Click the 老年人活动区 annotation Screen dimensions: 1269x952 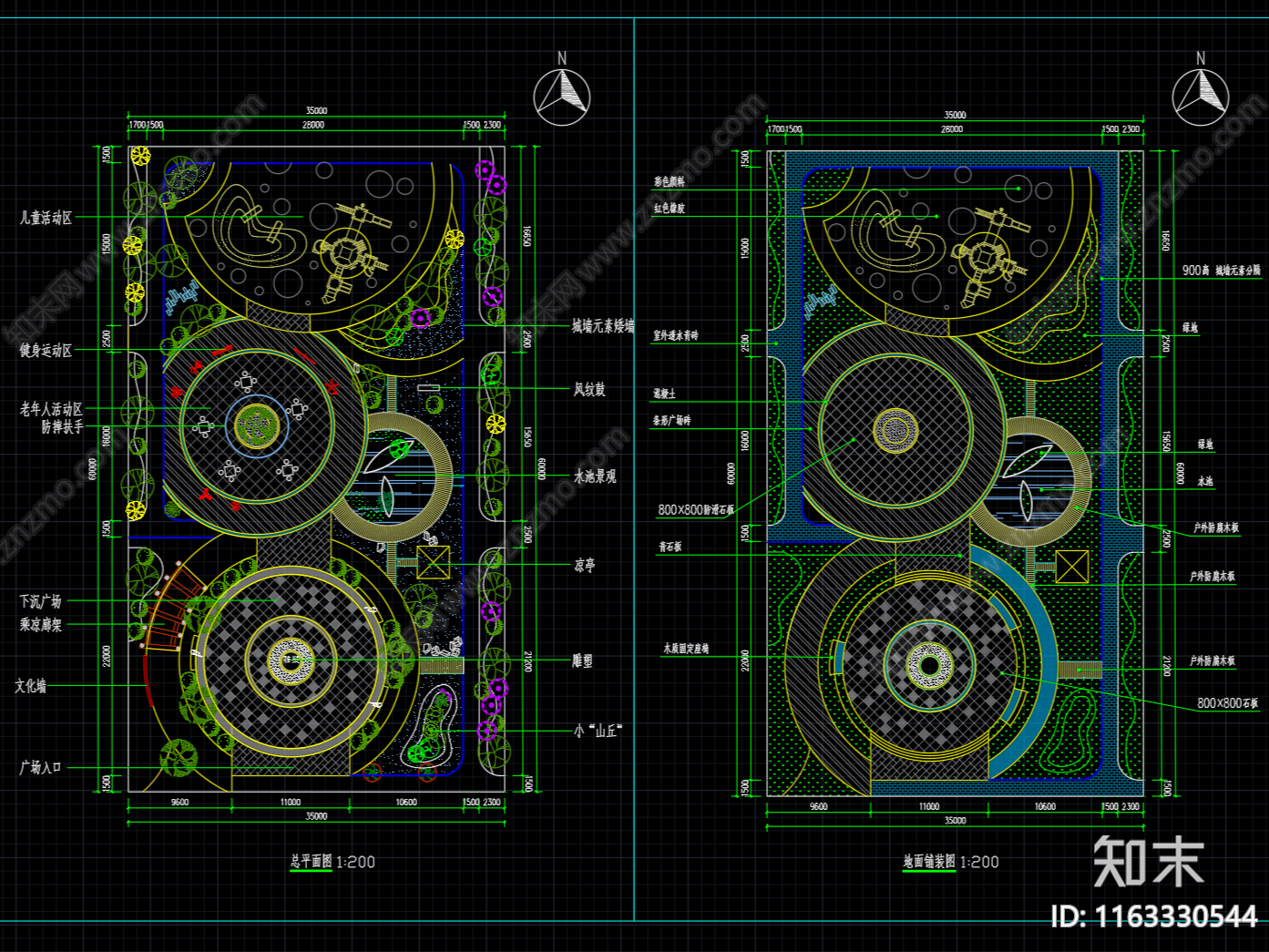tap(51, 409)
